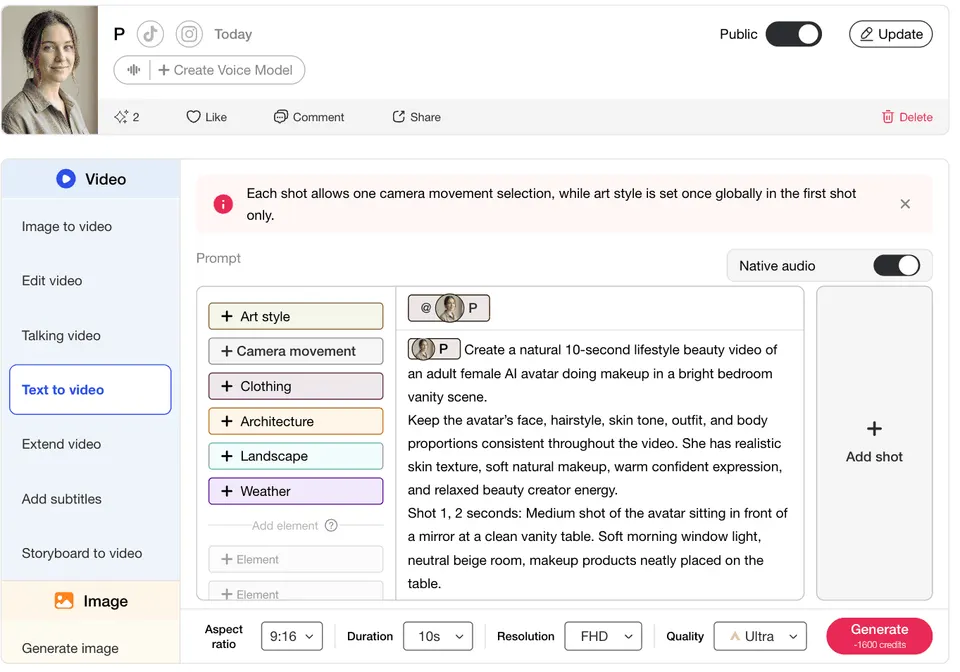Select Text to video in sidebar
The height and width of the screenshot is (672, 960).
tap(90, 390)
